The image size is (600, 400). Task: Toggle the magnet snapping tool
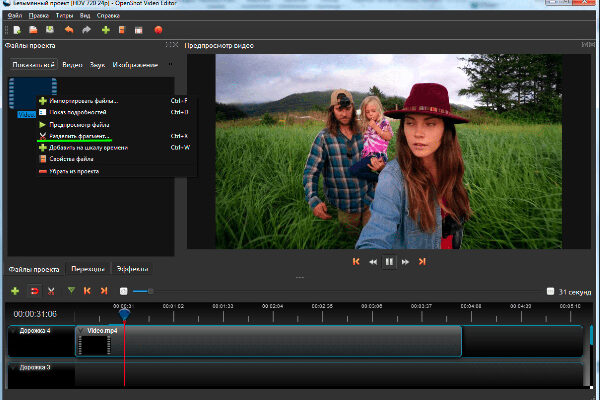pyautogui.click(x=33, y=291)
